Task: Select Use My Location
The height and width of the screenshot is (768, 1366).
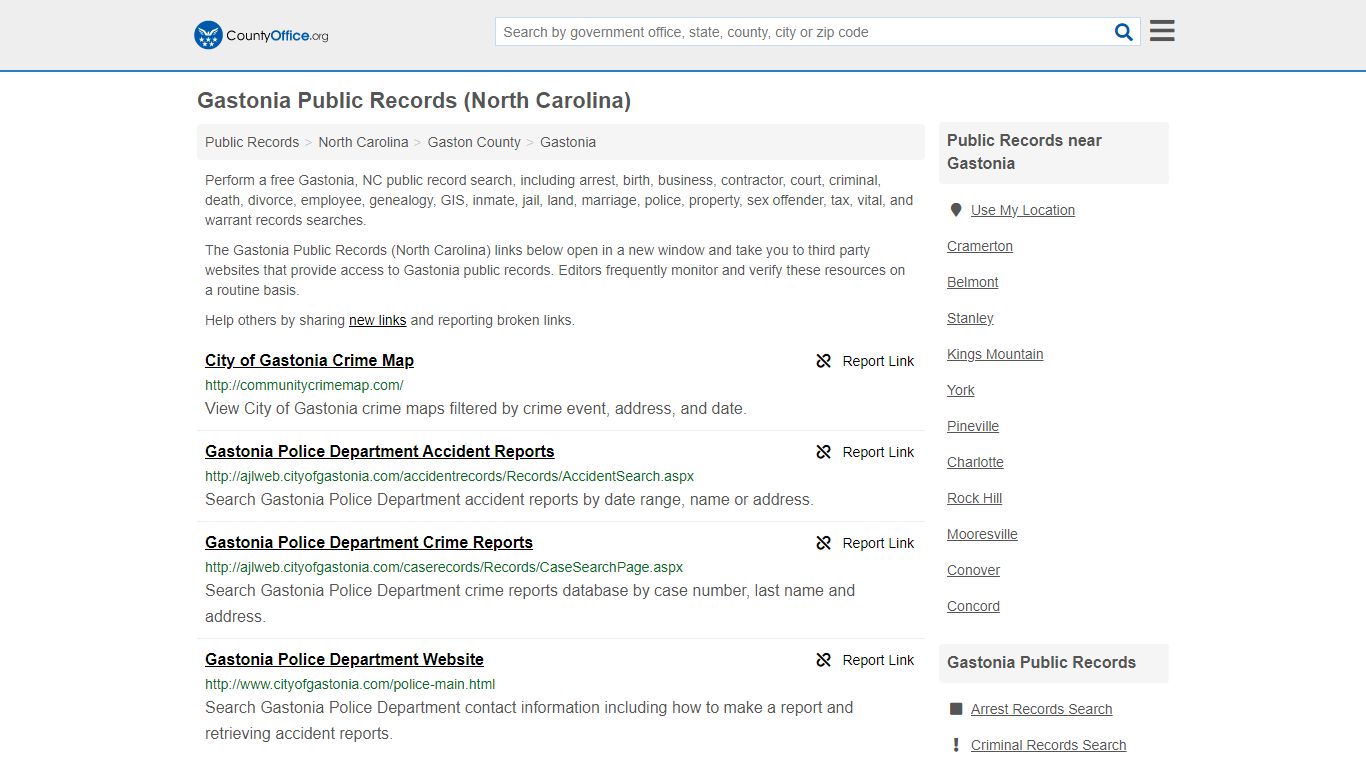Action: click(x=1022, y=210)
